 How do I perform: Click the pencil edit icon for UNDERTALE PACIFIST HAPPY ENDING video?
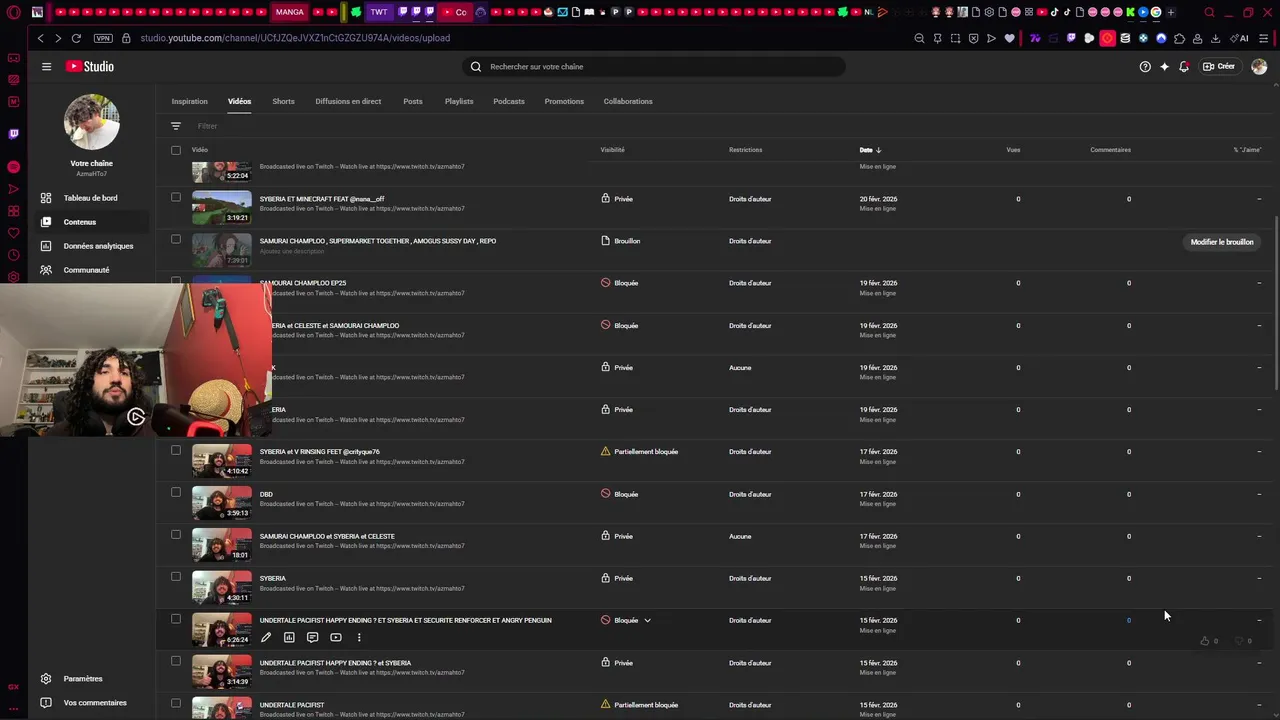pyautogui.click(x=266, y=637)
